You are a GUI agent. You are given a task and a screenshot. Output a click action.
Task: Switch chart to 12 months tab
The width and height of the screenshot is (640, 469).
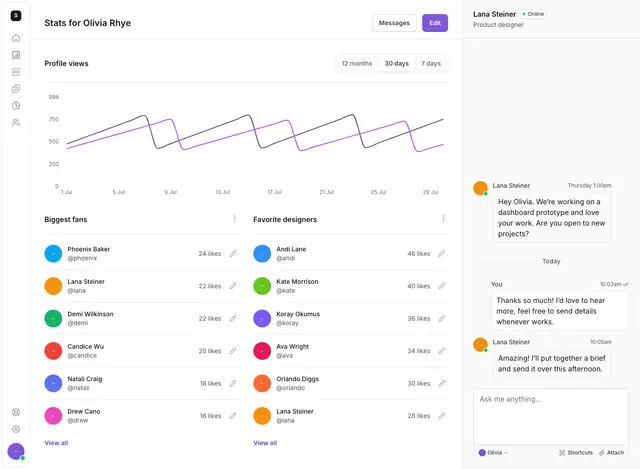pos(357,63)
